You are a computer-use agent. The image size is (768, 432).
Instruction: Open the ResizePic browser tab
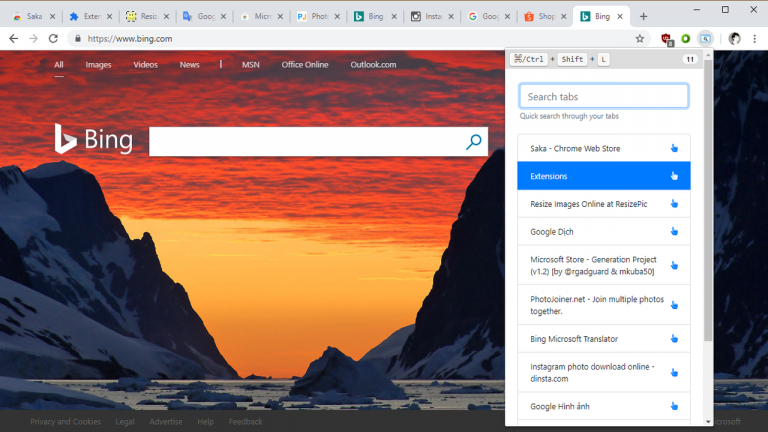(148, 16)
